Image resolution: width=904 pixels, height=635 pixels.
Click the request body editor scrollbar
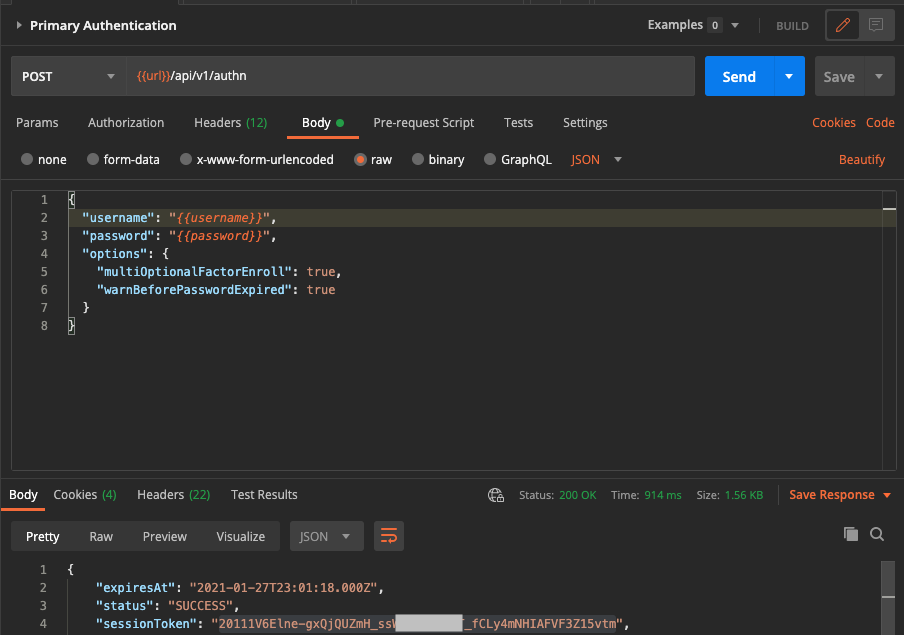[889, 330]
